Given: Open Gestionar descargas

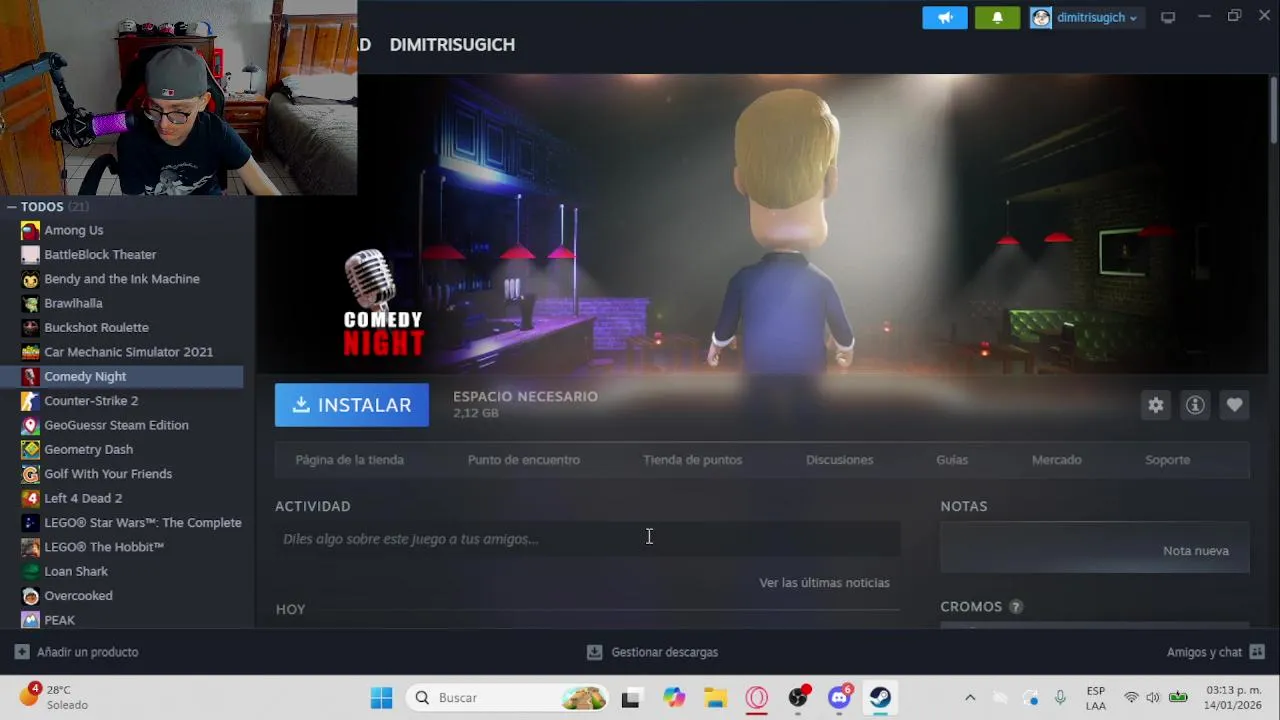Looking at the screenshot, I should (652, 652).
